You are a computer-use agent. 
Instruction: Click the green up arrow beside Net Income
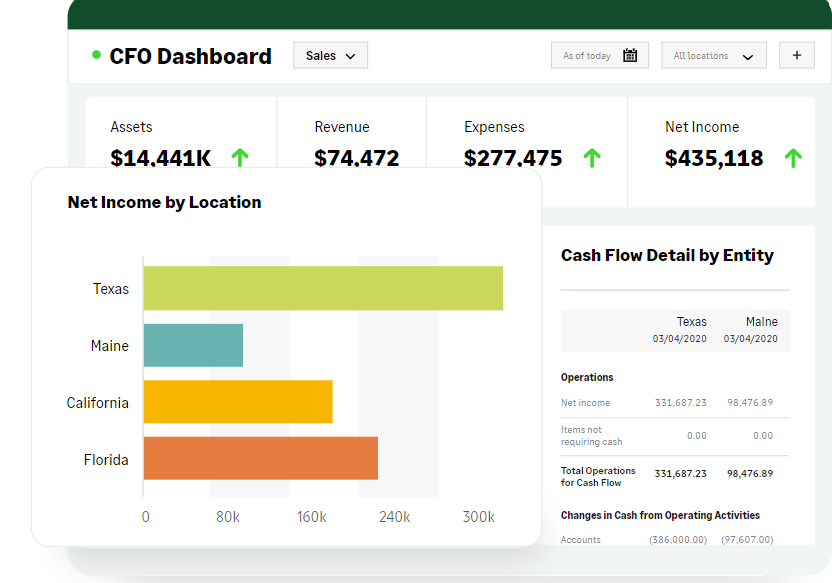pos(793,158)
